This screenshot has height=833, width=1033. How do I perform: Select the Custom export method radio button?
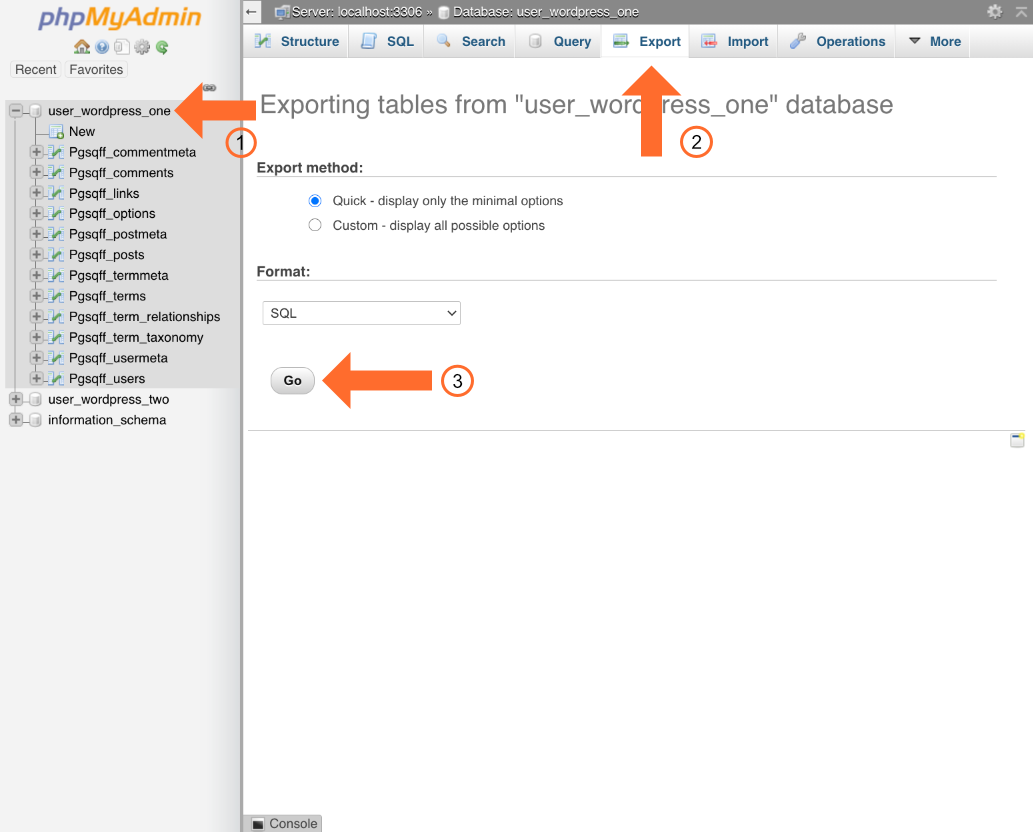pos(315,225)
